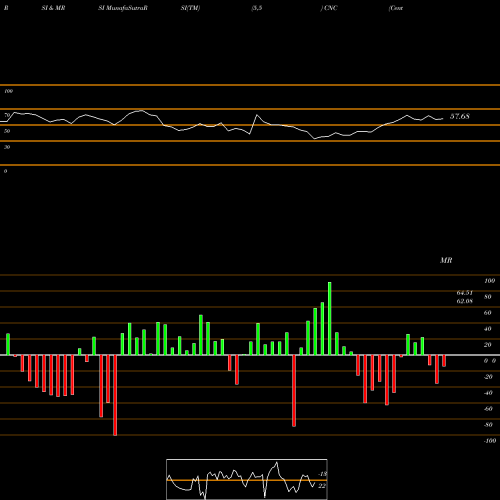The width and height of the screenshot is (500, 500).
Task: Click the '(5,5' parameter text
Action: [x=257, y=8]
